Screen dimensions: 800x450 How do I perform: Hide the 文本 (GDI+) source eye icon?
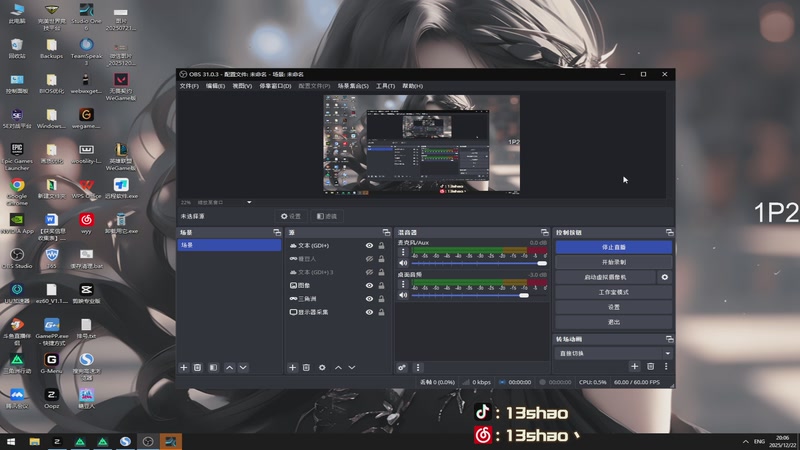[369, 245]
